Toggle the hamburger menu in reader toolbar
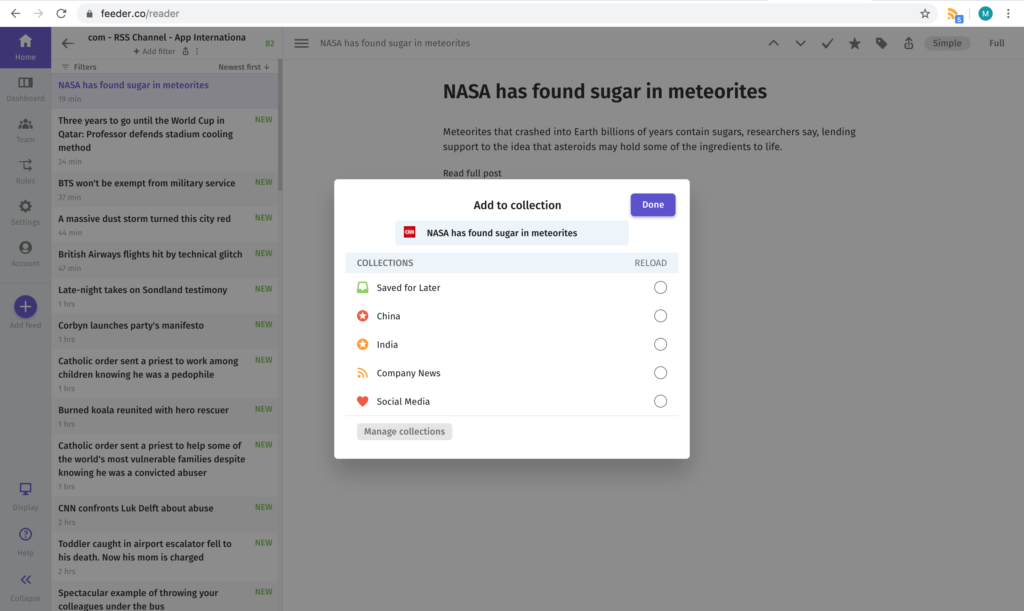The image size is (1024, 611). pyautogui.click(x=301, y=43)
